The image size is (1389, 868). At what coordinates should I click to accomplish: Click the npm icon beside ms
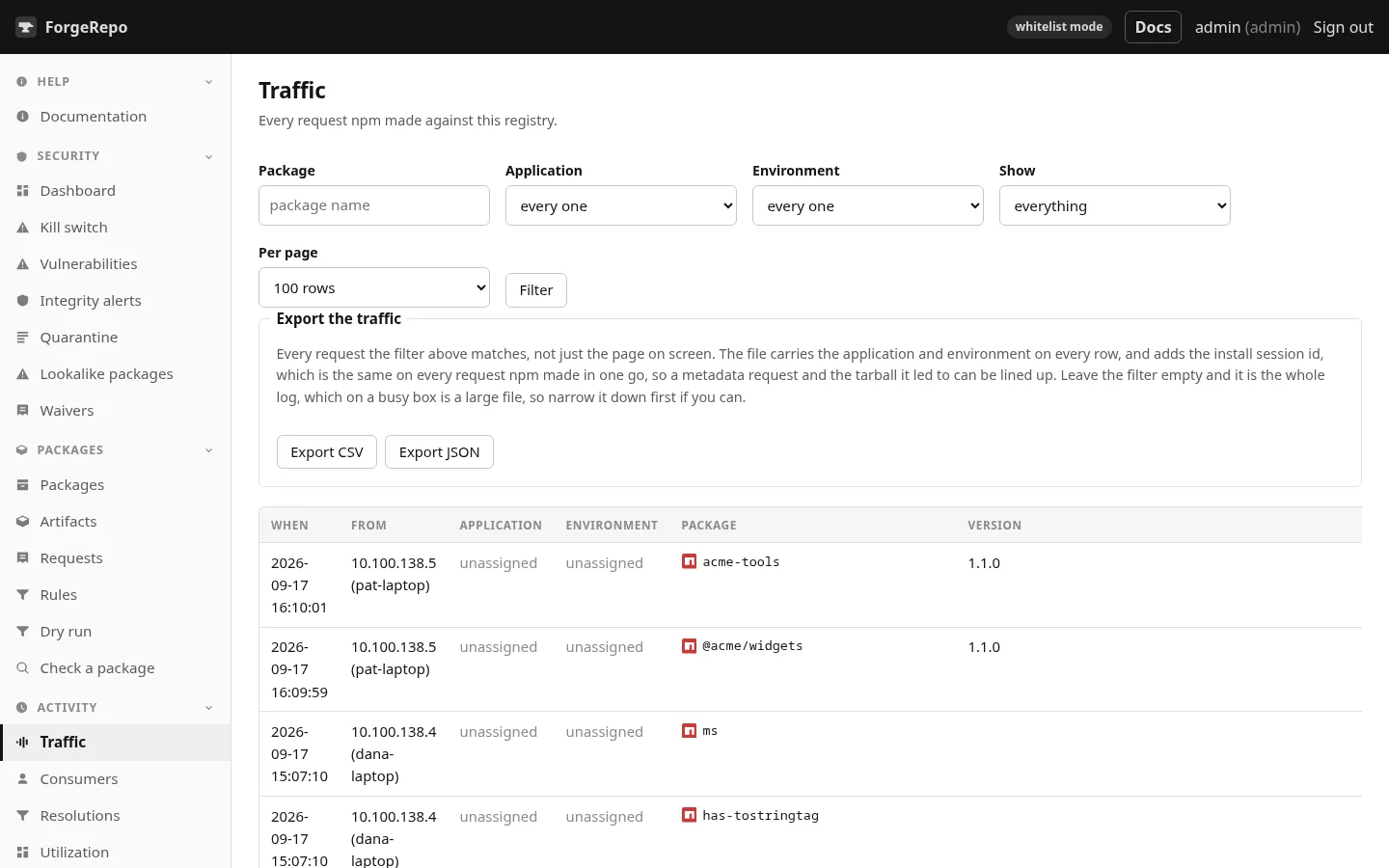pos(689,731)
